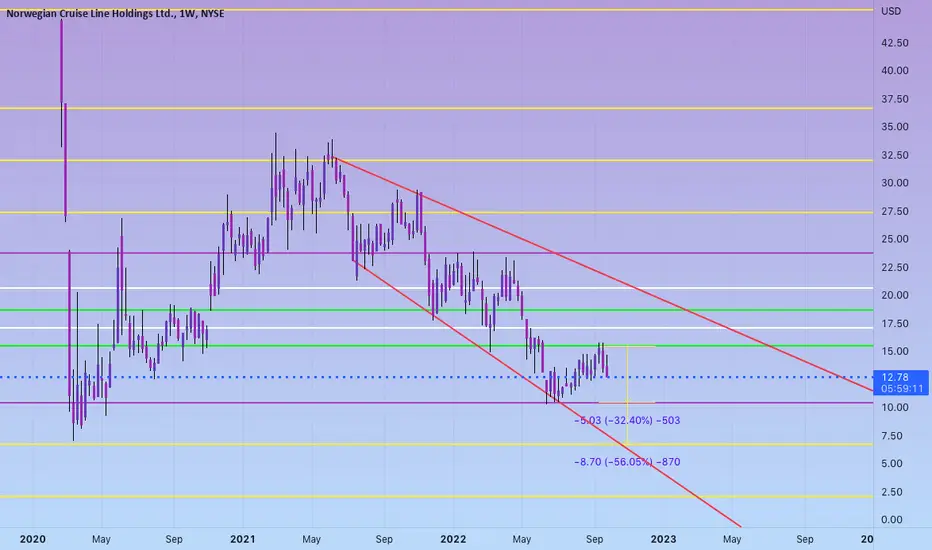Click the 2020 year label on time axis

32,539
